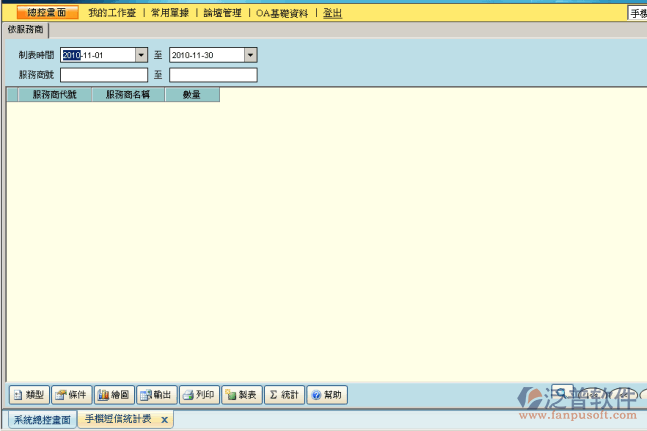This screenshot has height=431, width=647.
Task: Click the 製表 generate report button
Action: pos(242,395)
